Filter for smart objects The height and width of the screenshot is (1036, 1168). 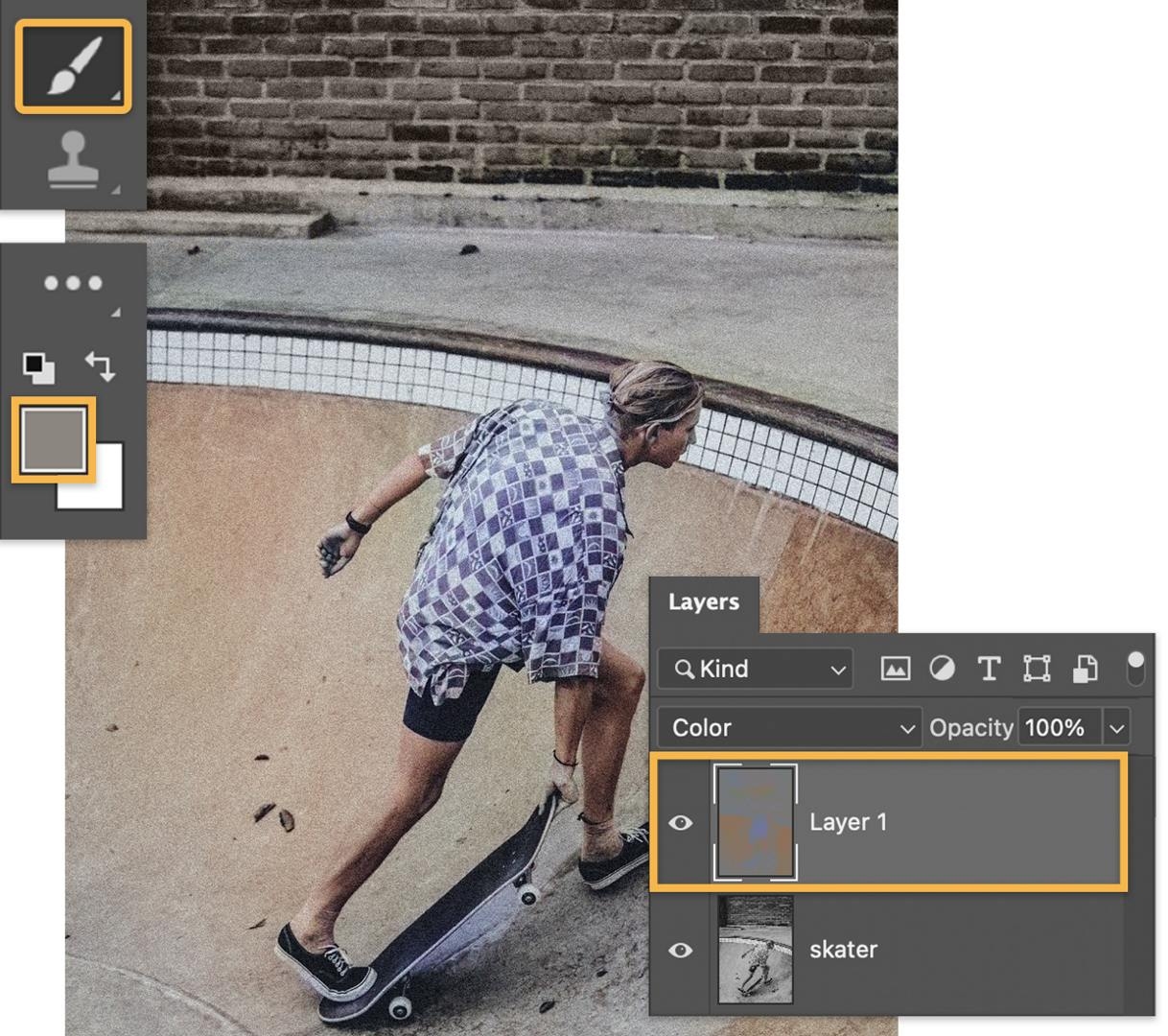[x=1085, y=669]
